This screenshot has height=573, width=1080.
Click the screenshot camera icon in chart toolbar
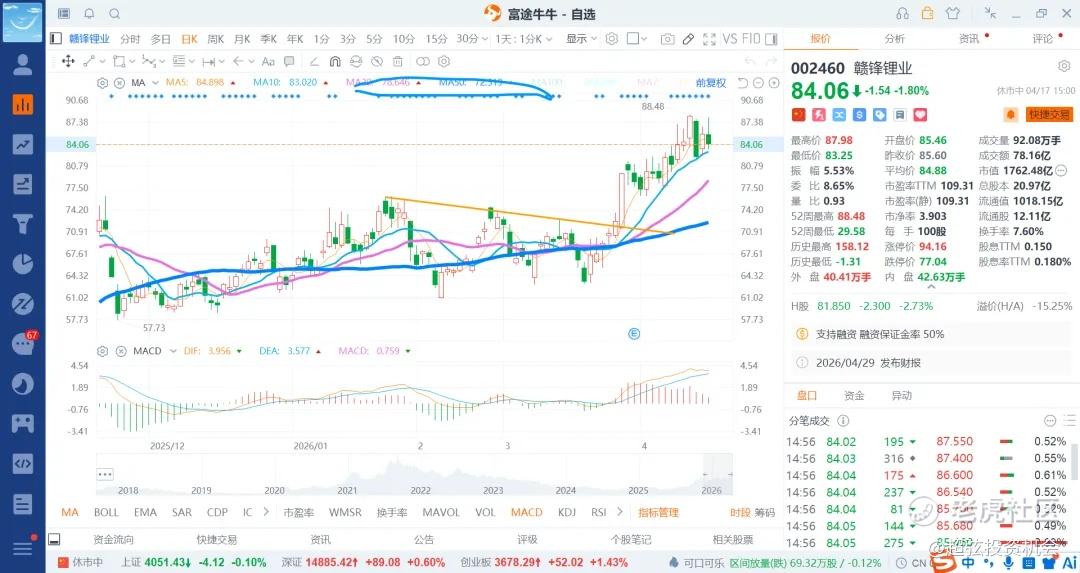[666, 39]
